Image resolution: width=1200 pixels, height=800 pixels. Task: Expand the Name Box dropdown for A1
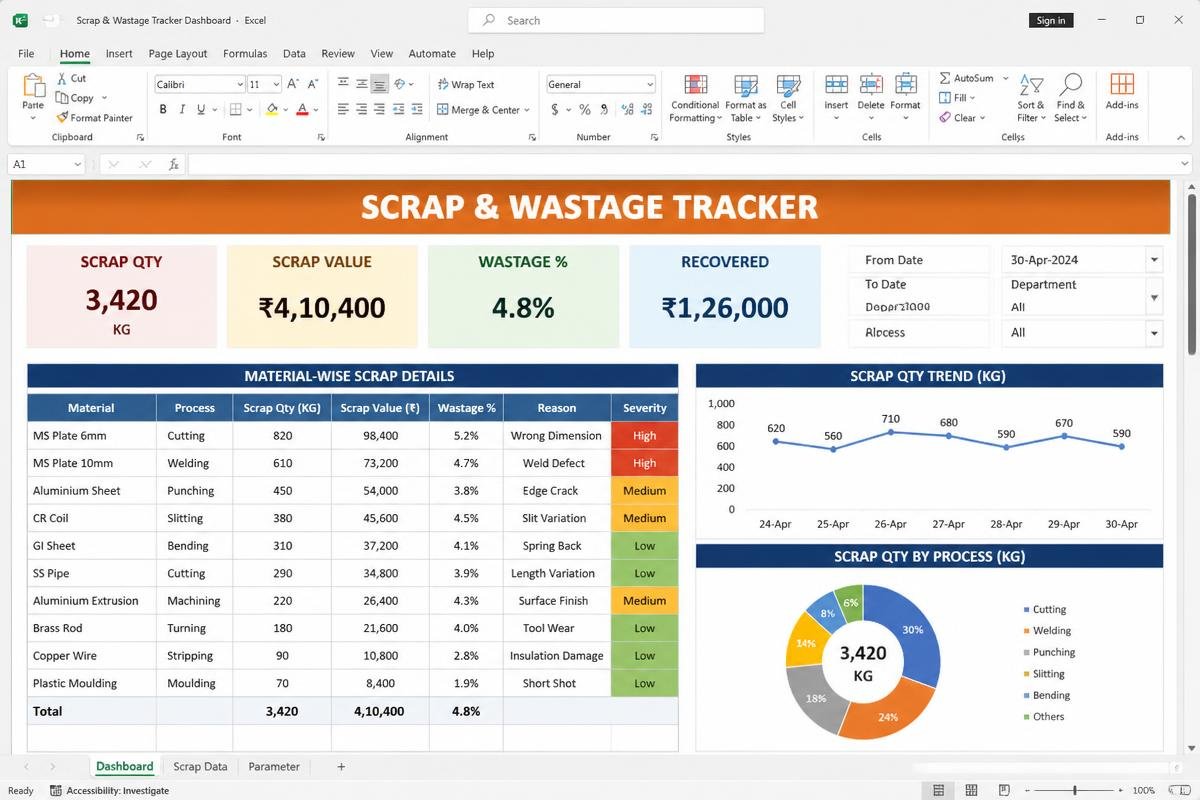tap(78, 164)
